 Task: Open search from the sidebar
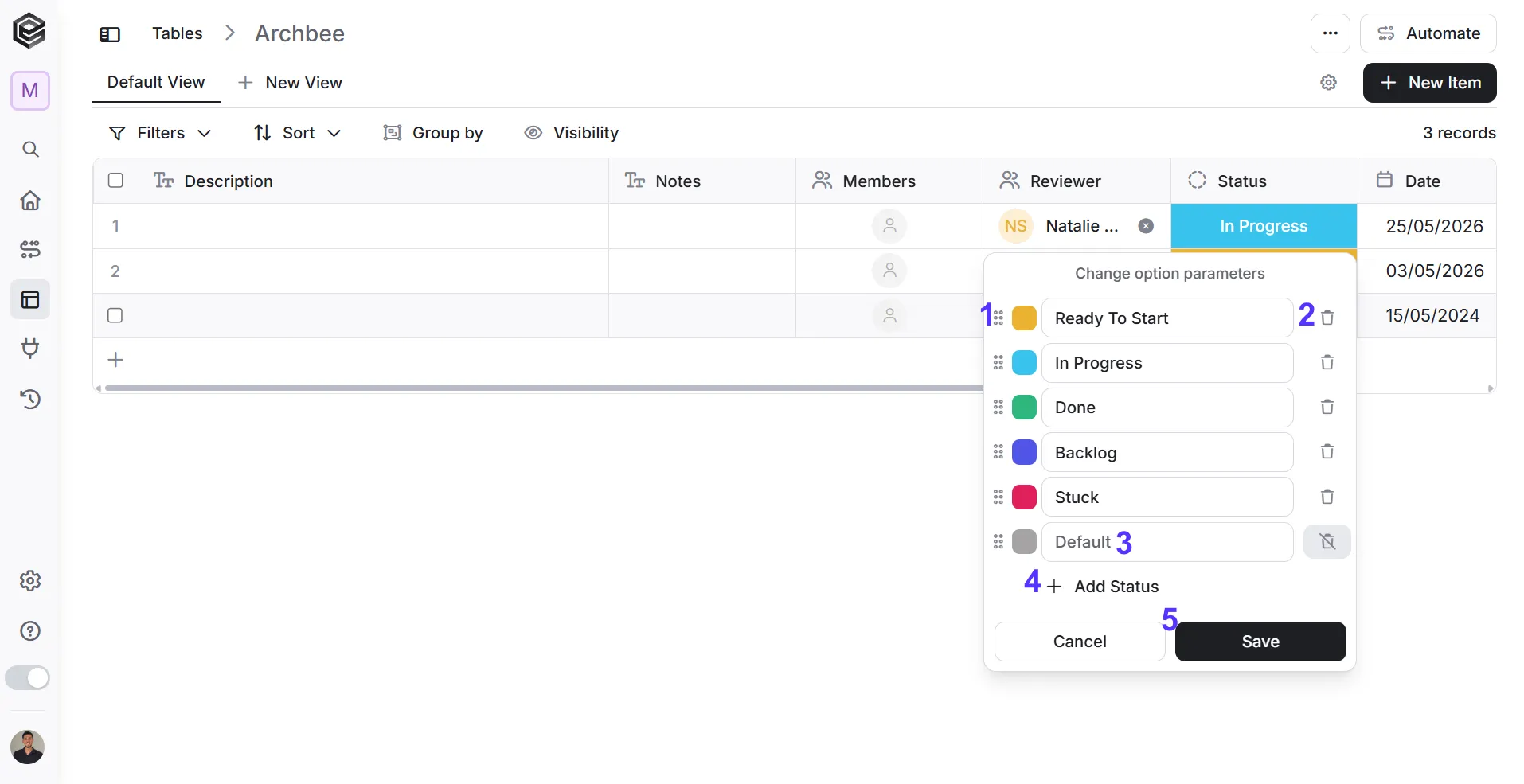30,150
